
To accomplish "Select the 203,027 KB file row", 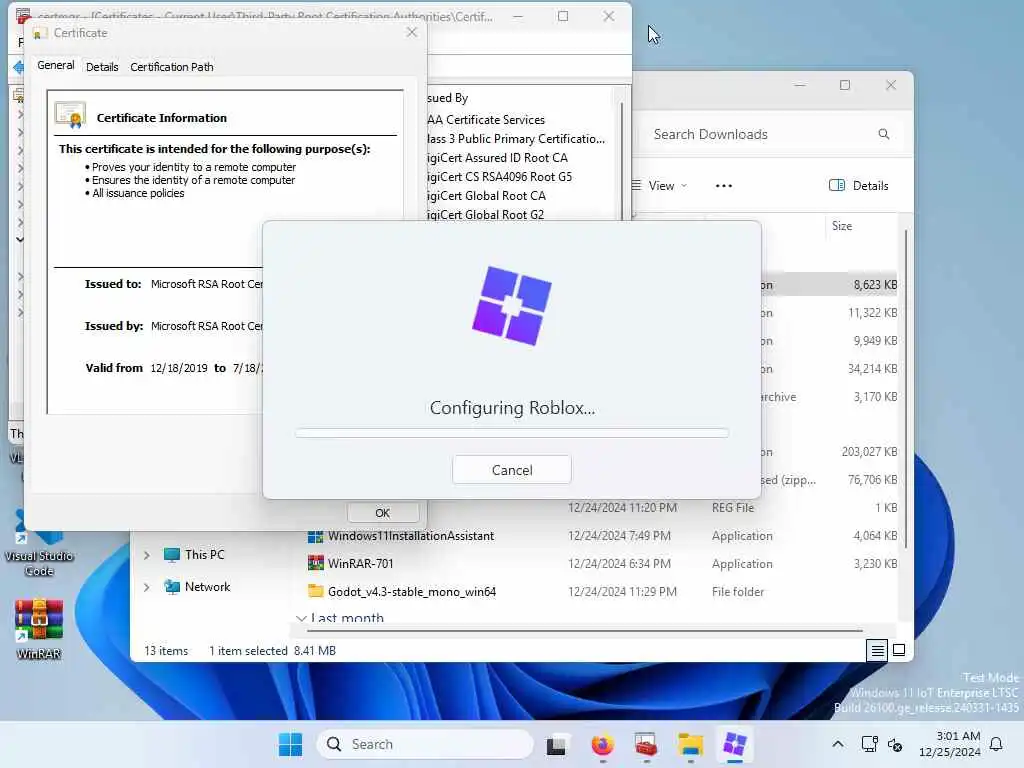I will pyautogui.click(x=829, y=452).
